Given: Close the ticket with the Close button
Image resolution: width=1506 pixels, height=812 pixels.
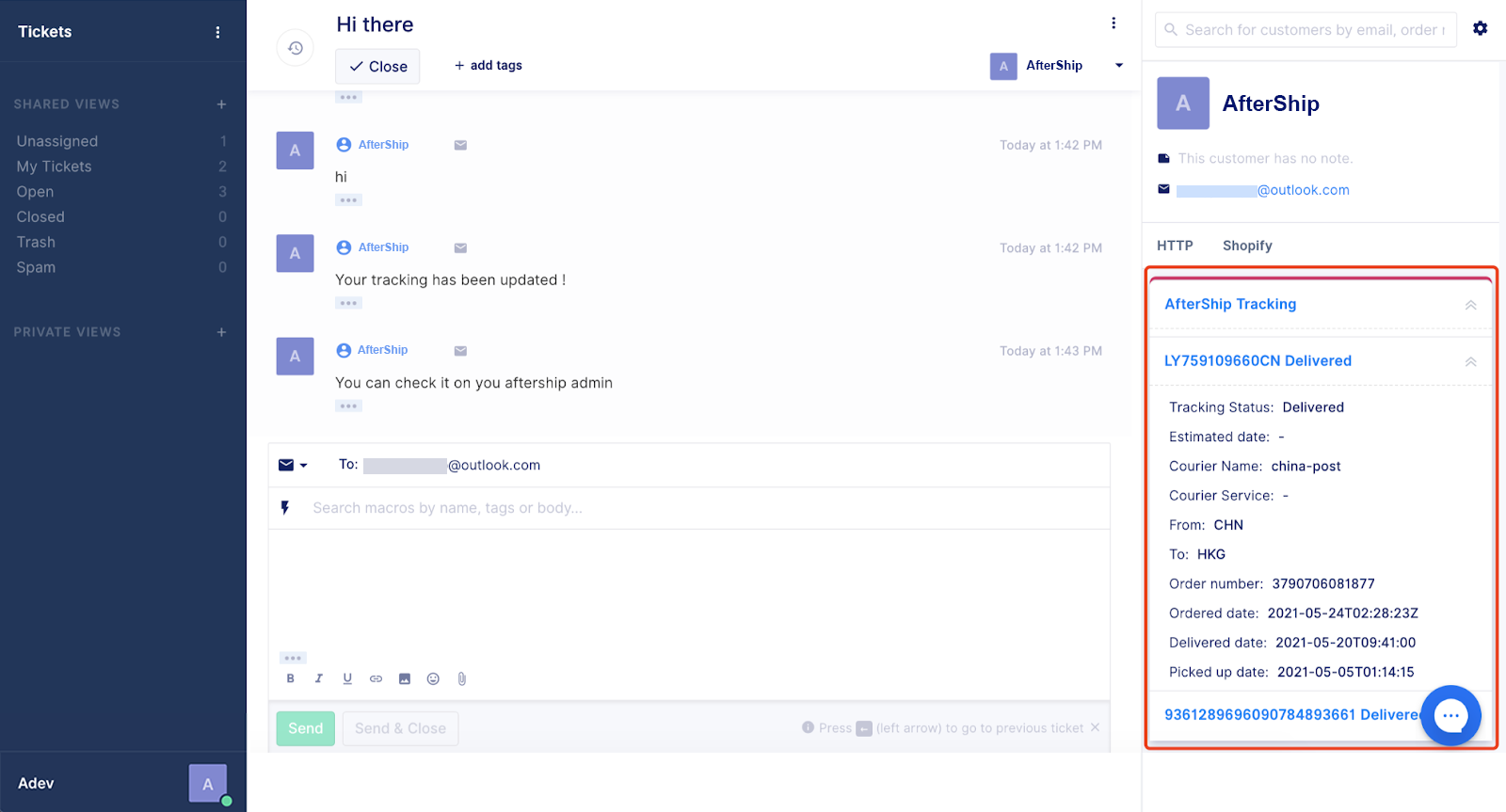Looking at the screenshot, I should (377, 66).
